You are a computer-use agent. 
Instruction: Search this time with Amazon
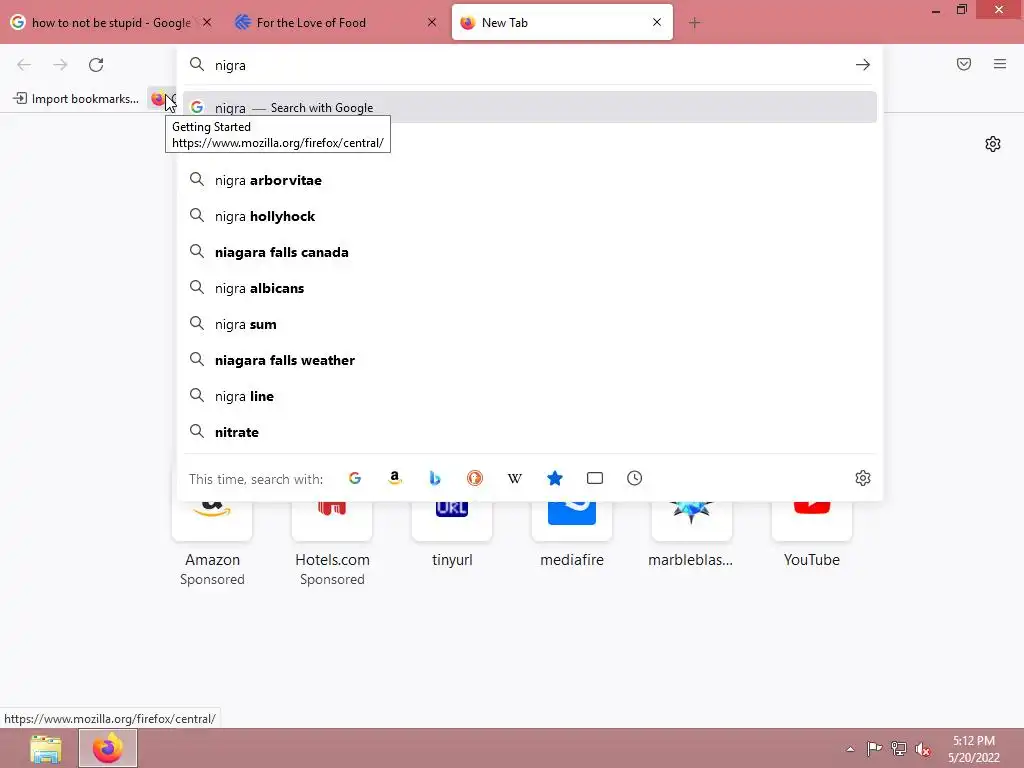pyautogui.click(x=394, y=478)
